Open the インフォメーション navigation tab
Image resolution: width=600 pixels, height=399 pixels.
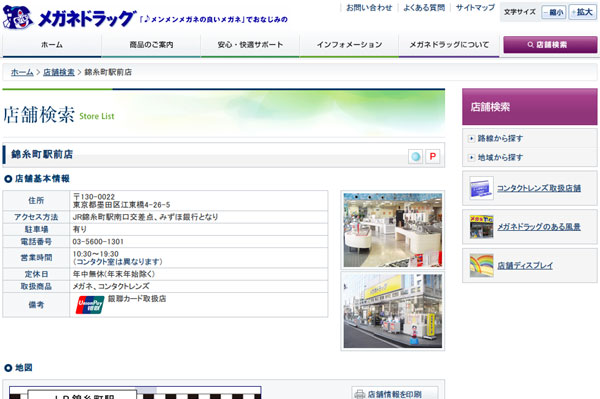349,45
